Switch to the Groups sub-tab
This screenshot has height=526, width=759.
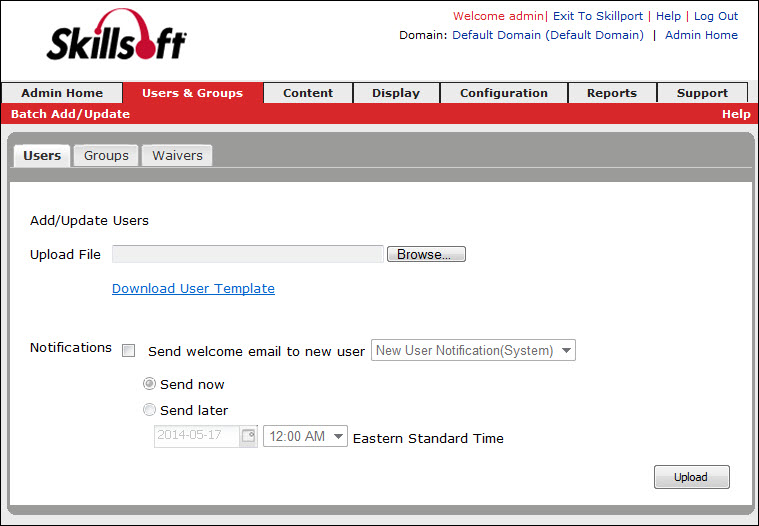pyautogui.click(x=106, y=155)
